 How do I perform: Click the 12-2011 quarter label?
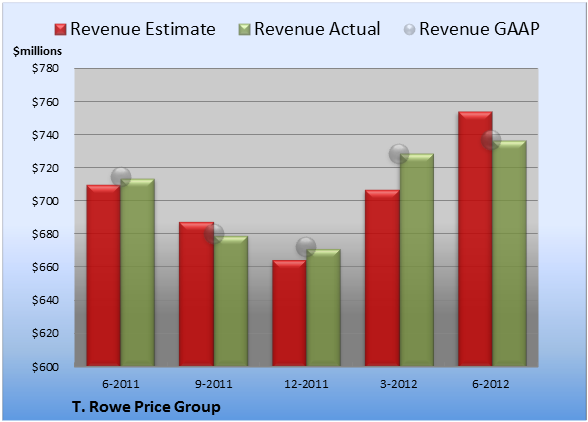point(306,384)
